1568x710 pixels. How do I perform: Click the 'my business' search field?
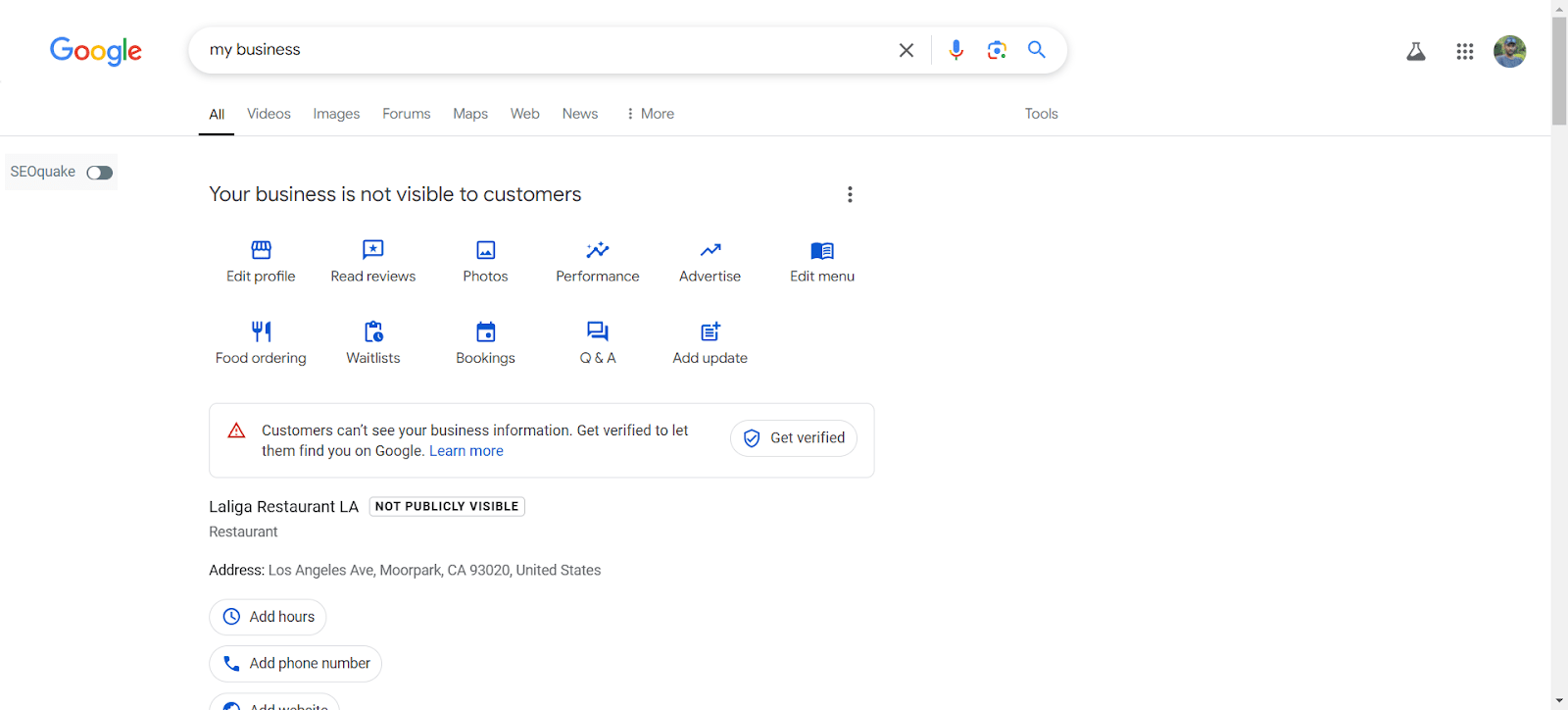pyautogui.click(x=544, y=50)
